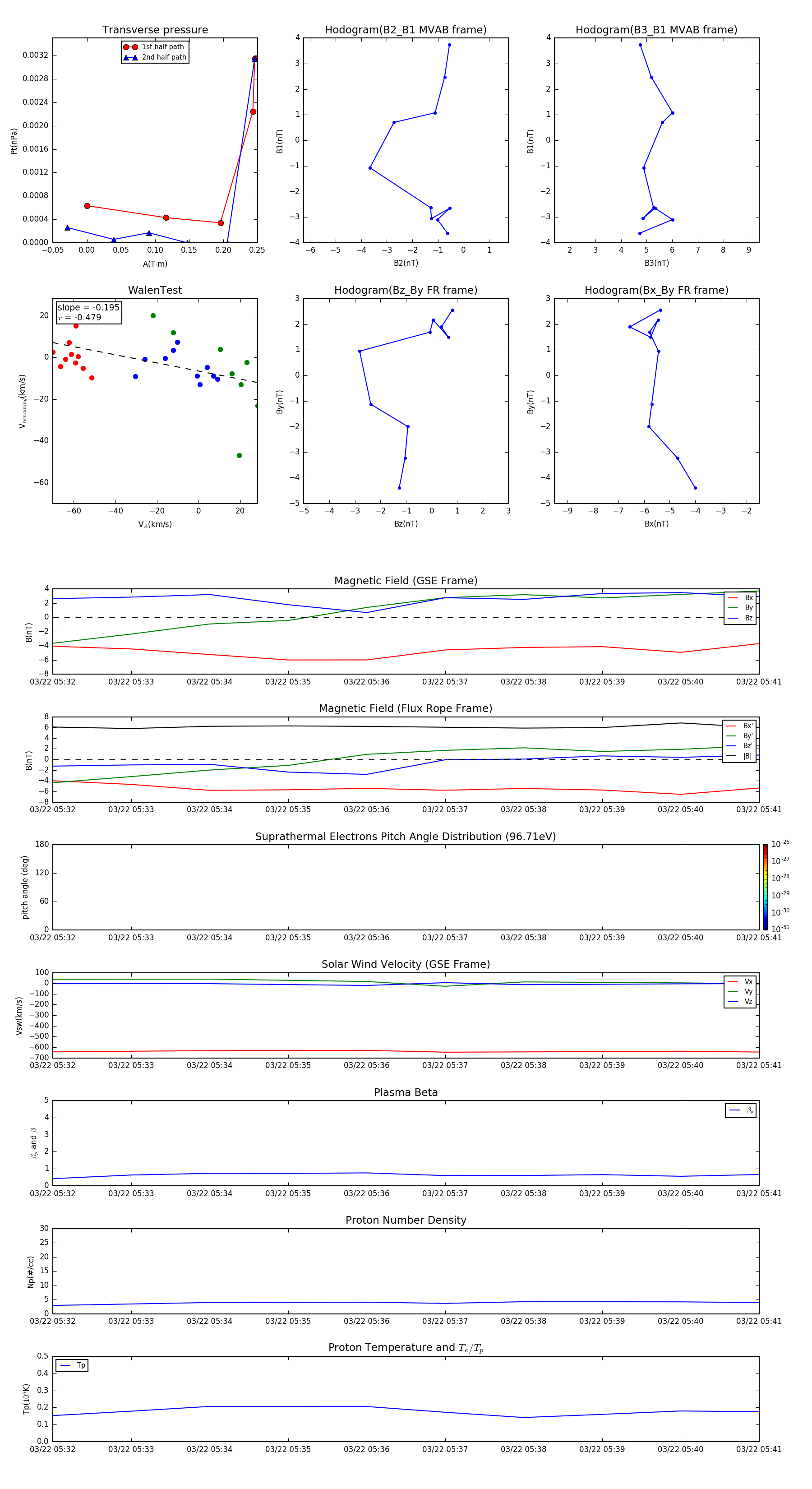
Task: Click the 'Magnetic Field (GSE Frame)' title
Action: tap(406, 581)
